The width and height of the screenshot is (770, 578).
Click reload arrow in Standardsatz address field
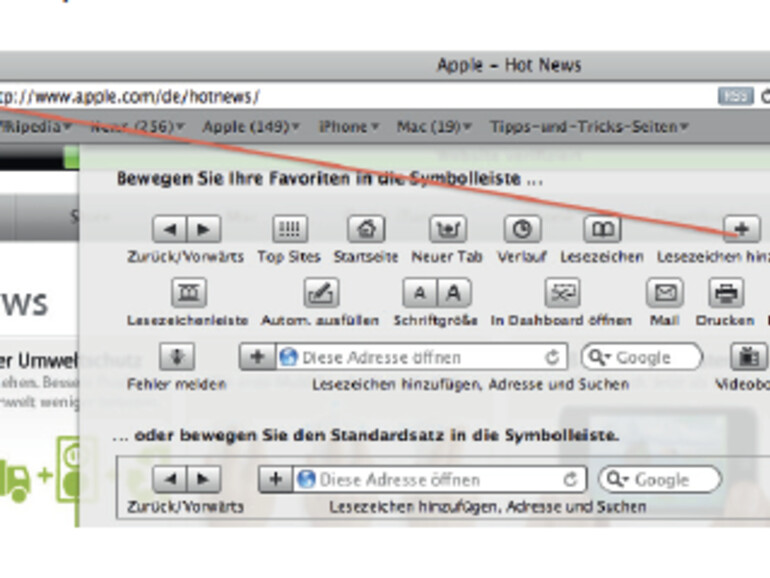click(x=570, y=479)
